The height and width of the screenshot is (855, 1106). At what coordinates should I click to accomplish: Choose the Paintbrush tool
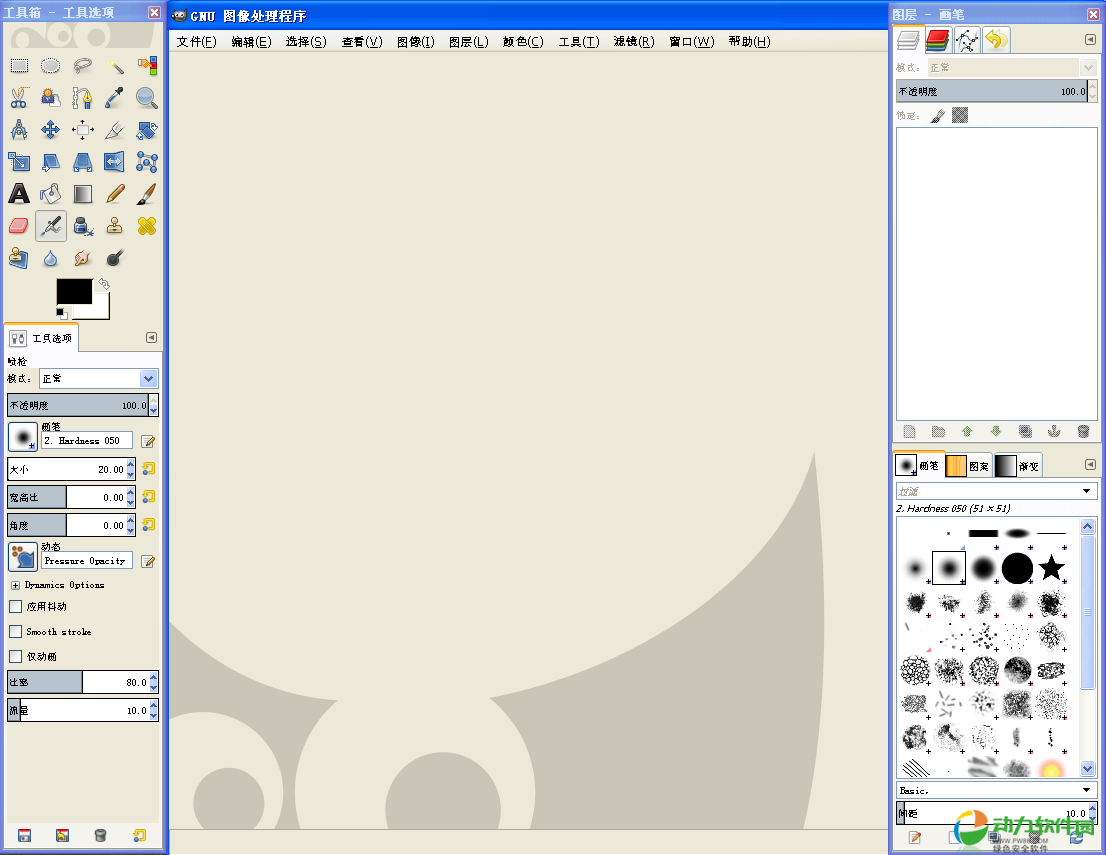(x=147, y=194)
